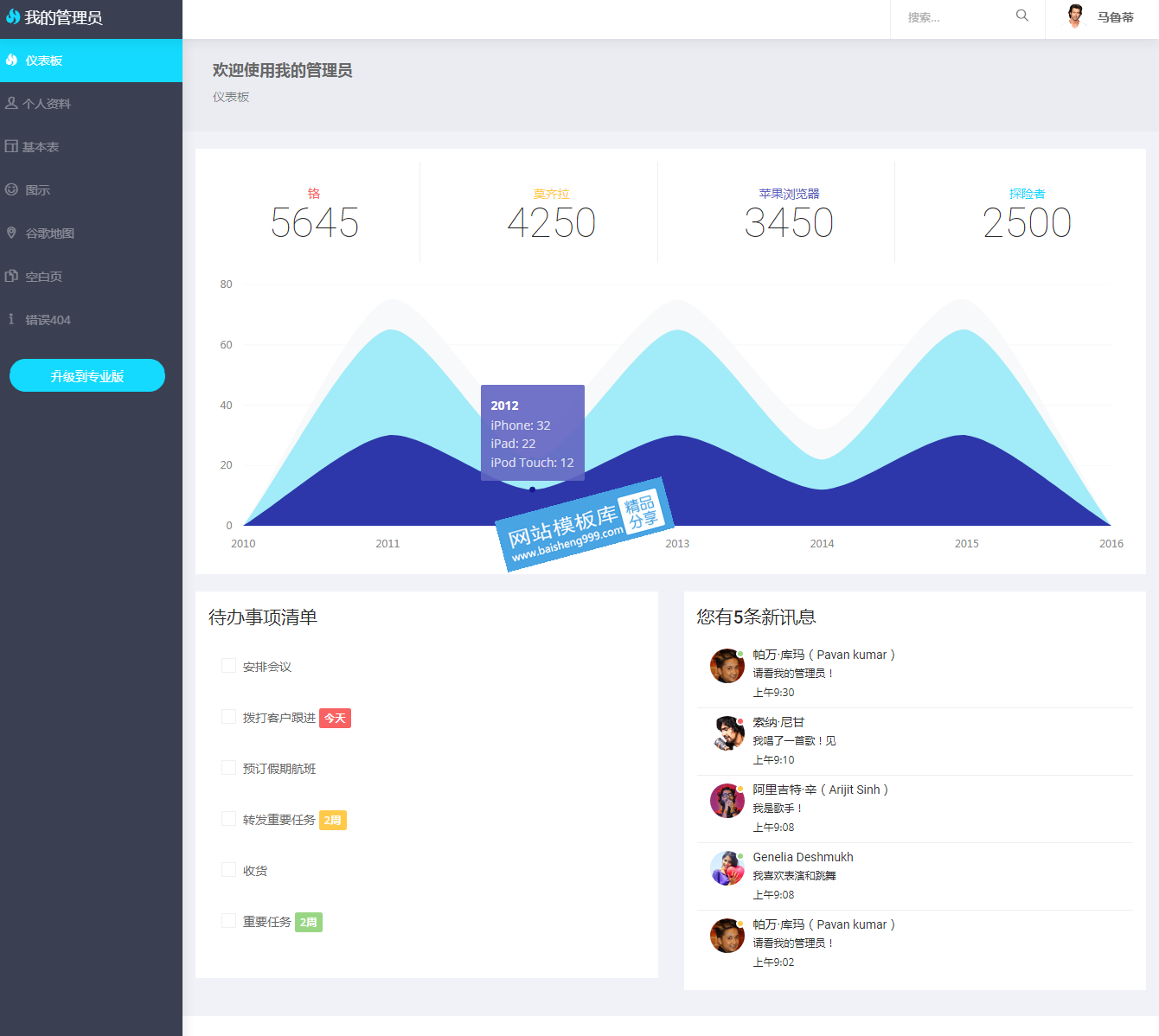Click the table icon next to 基本表
Viewport: 1159px width, 1036px height.
point(11,146)
